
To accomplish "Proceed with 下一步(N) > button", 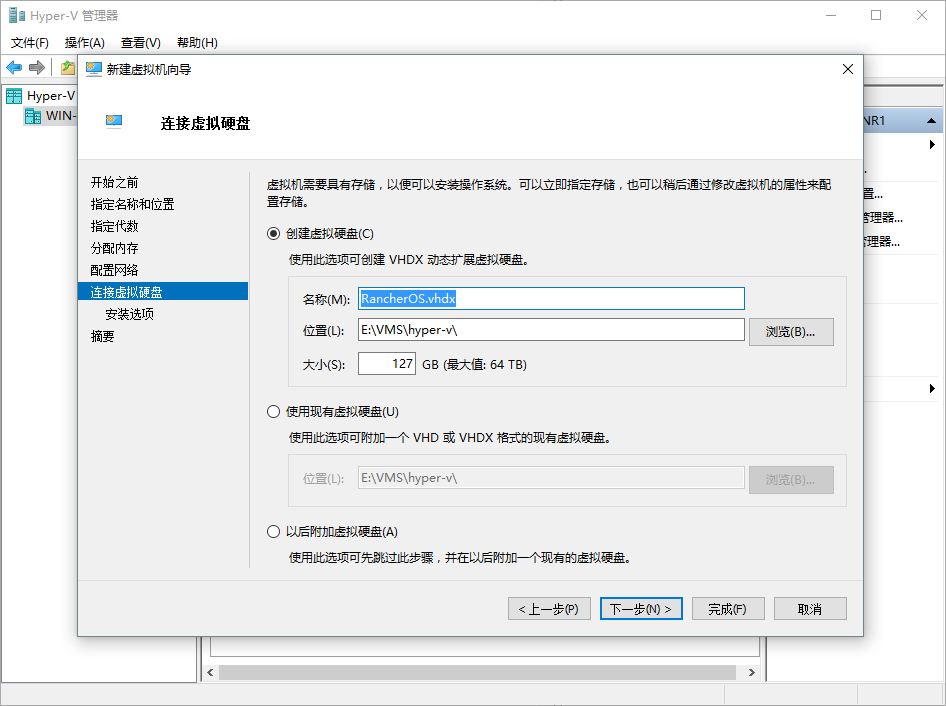I will [x=641, y=609].
